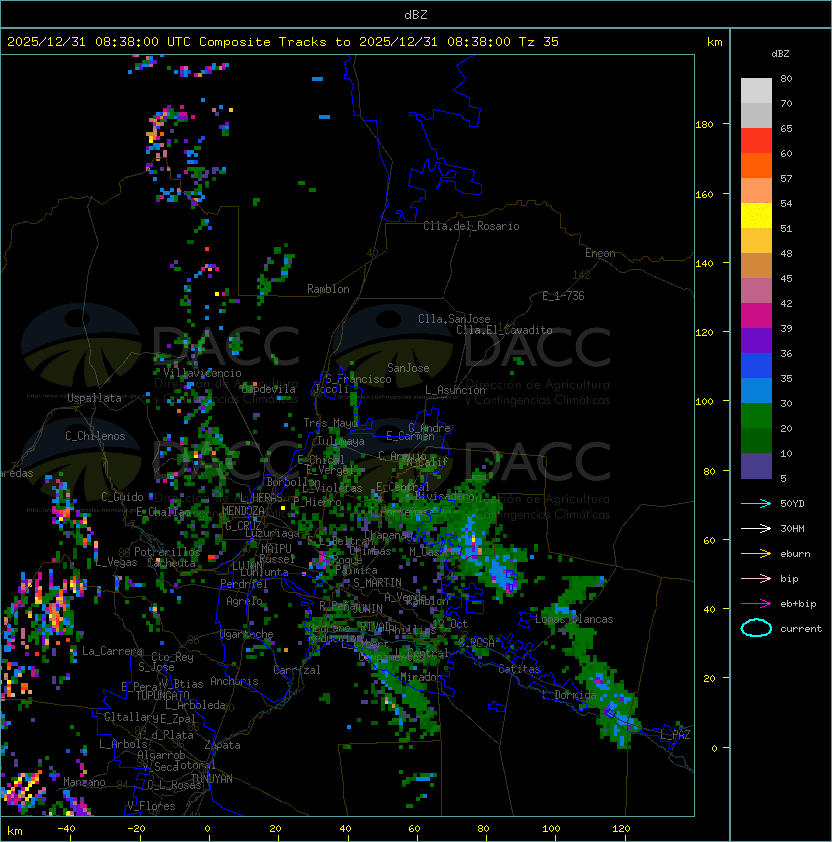Click the Carrizal label

(296, 670)
